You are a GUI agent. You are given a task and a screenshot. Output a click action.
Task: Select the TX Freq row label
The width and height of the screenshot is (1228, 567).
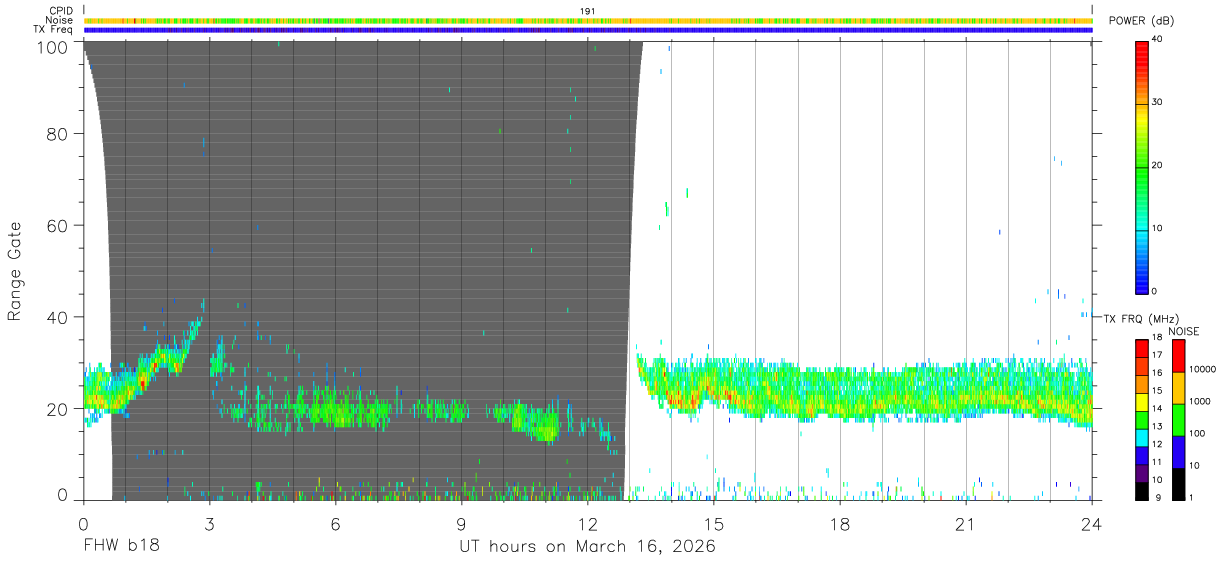(54, 30)
